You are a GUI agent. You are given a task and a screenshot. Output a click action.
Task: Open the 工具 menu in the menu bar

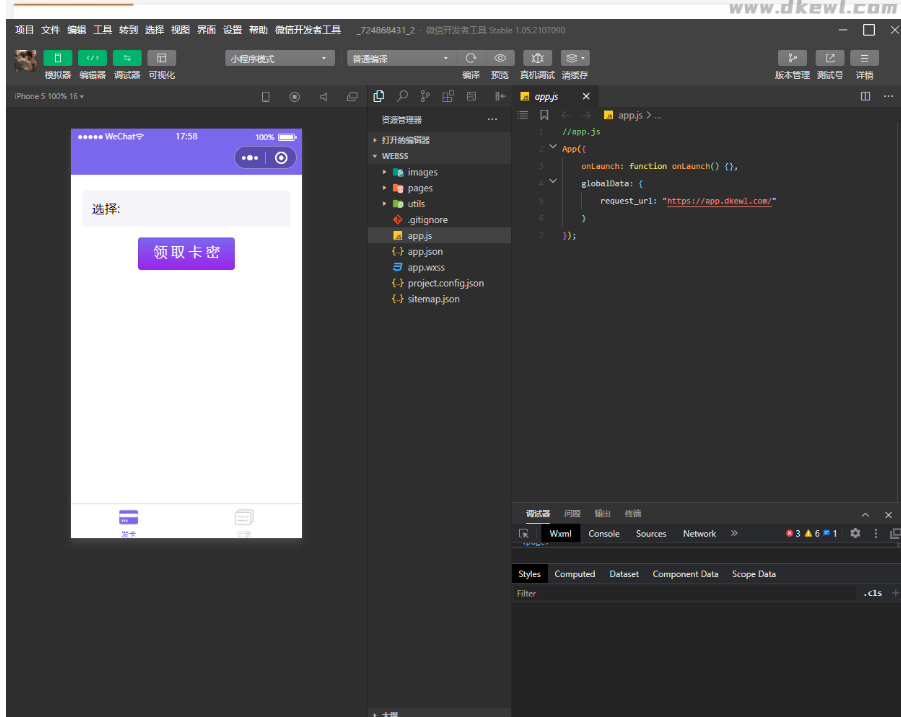[102, 30]
